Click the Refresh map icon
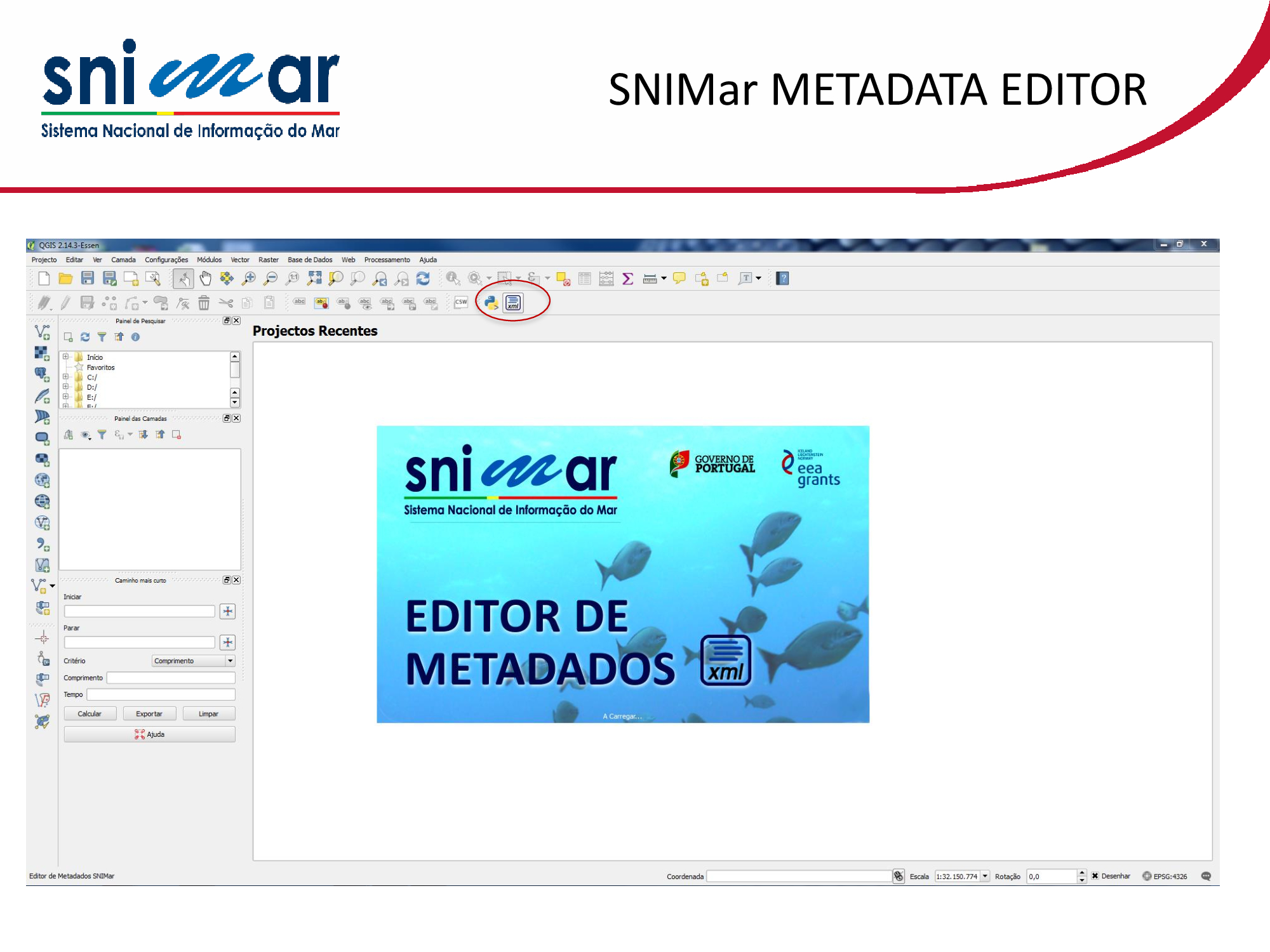1270x952 pixels. coord(423,279)
